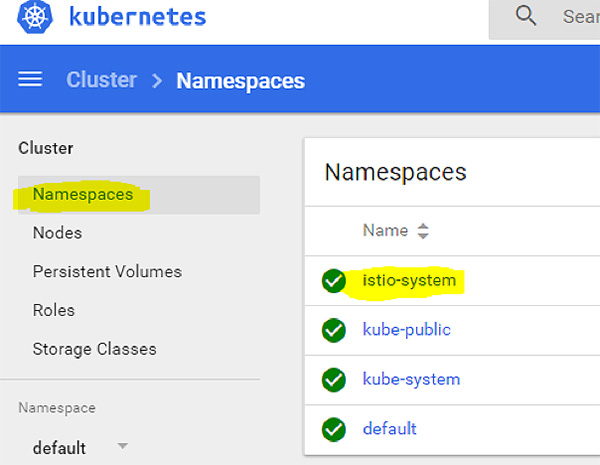Click kube-system green status check icon
Image resolution: width=600 pixels, height=465 pixels.
[x=334, y=380]
